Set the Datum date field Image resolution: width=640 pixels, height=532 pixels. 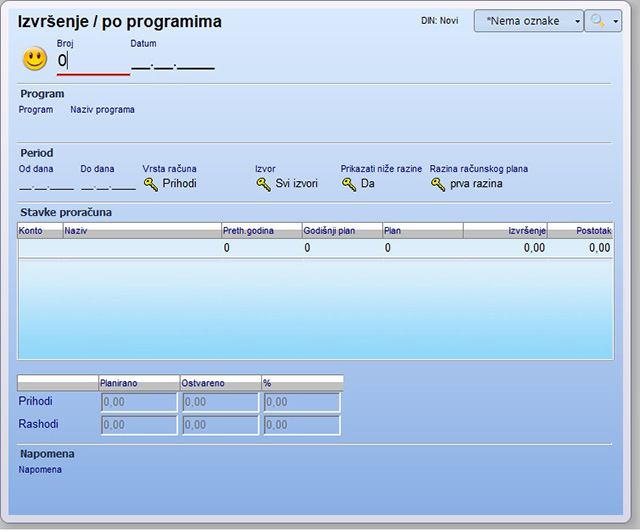[x=172, y=65]
